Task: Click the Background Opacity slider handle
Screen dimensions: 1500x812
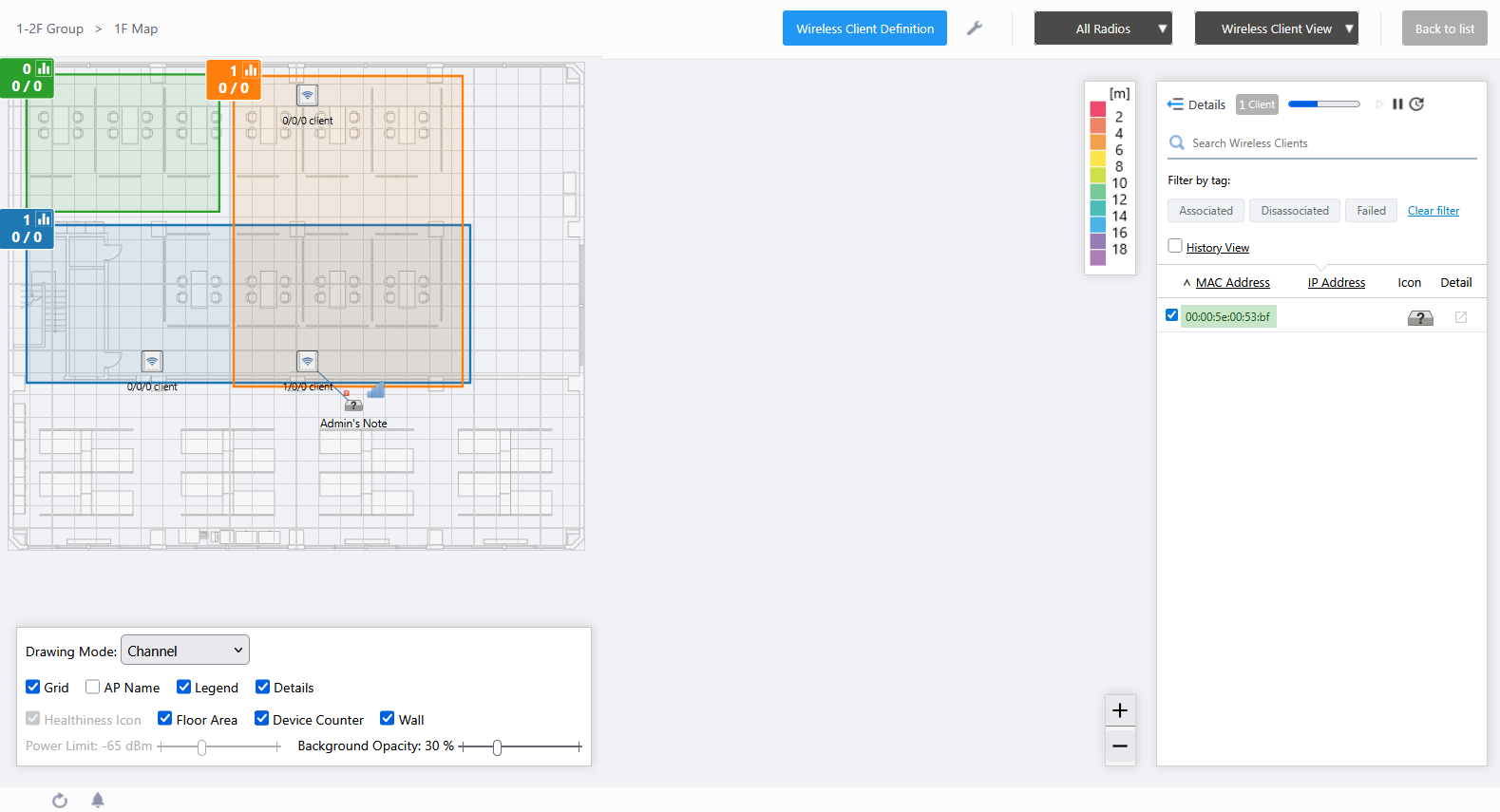Action: [497, 747]
